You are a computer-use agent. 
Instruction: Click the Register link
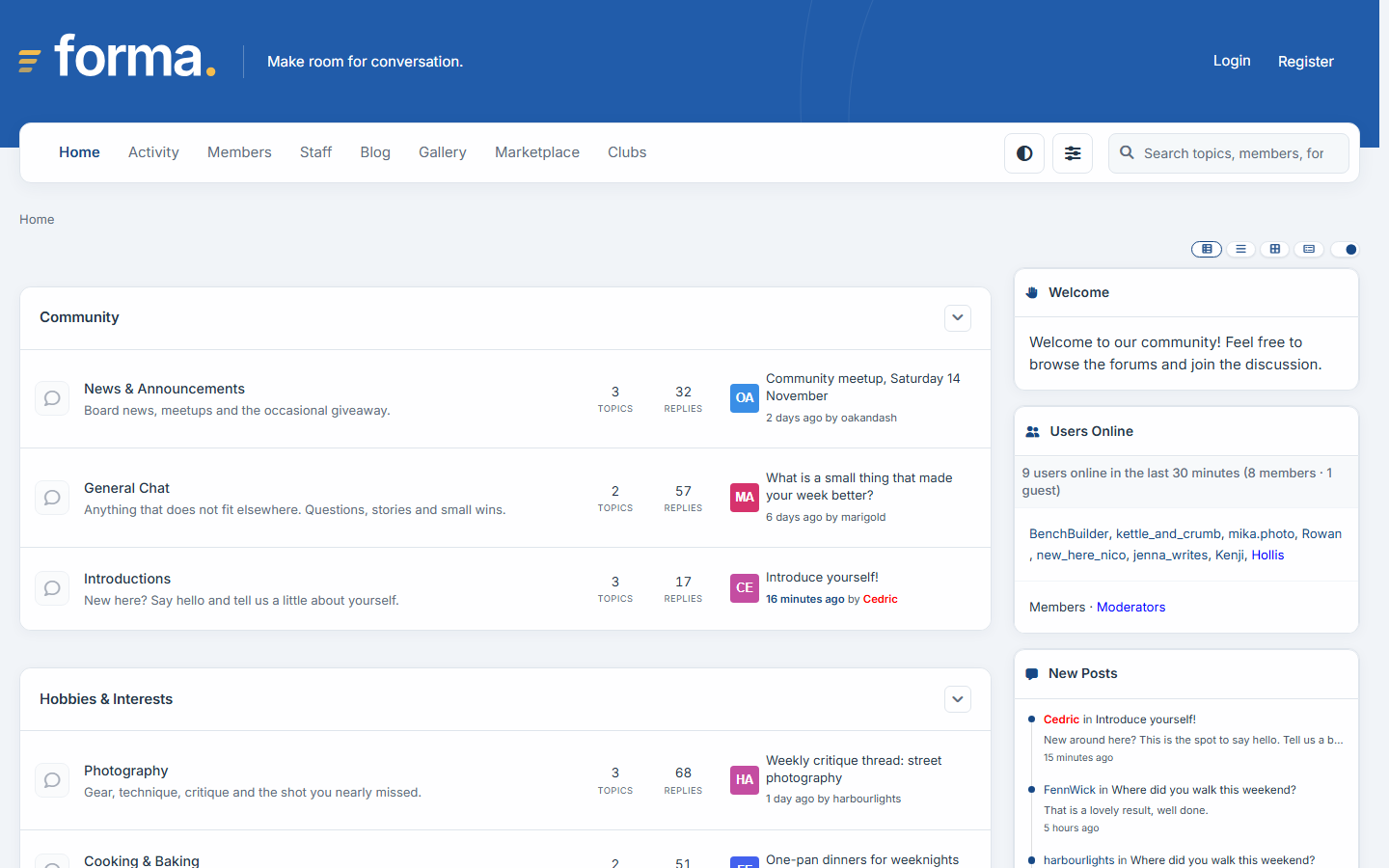pos(1306,62)
